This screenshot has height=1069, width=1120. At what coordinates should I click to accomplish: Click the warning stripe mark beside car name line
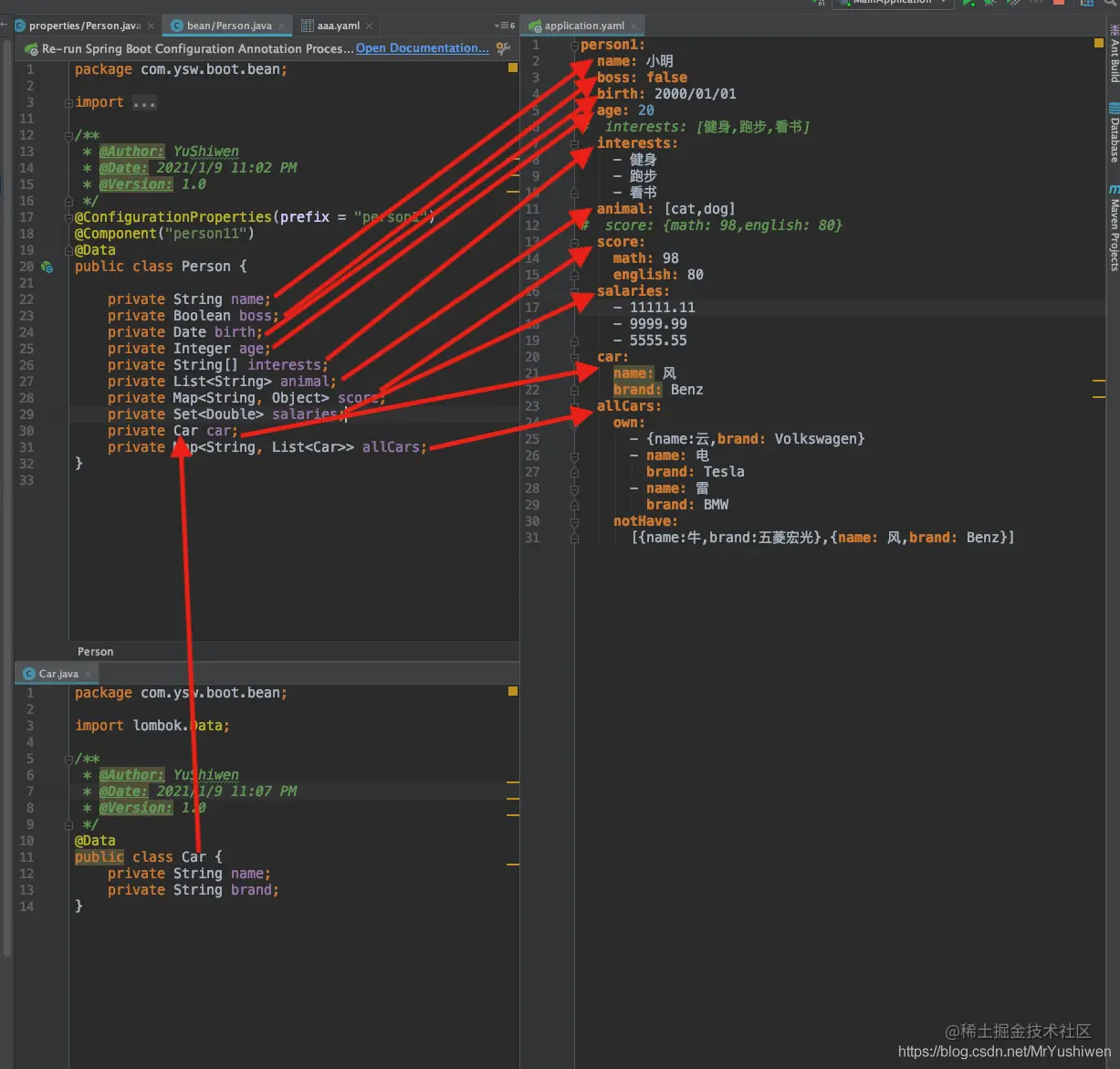pos(1099,380)
